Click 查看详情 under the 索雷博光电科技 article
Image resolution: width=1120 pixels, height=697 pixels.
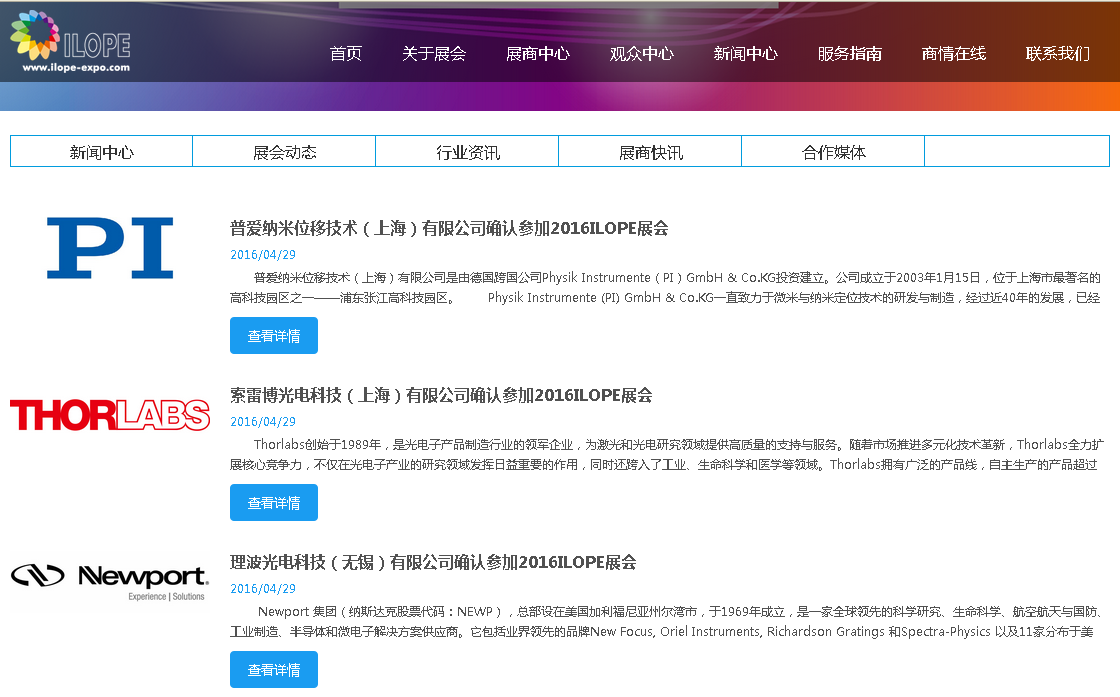[274, 503]
